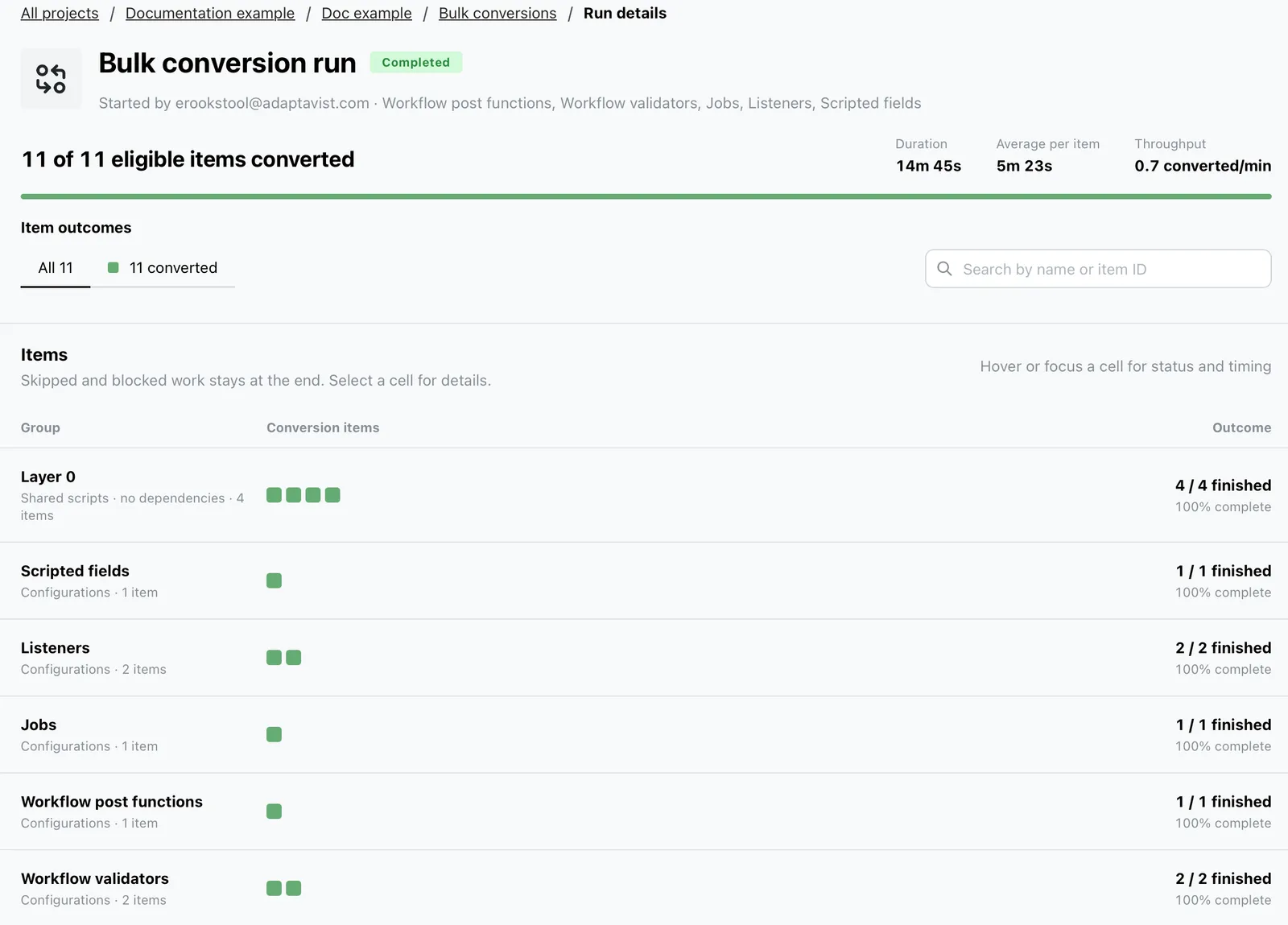
Task: Go to Doc example breadcrumb
Action: click(366, 14)
